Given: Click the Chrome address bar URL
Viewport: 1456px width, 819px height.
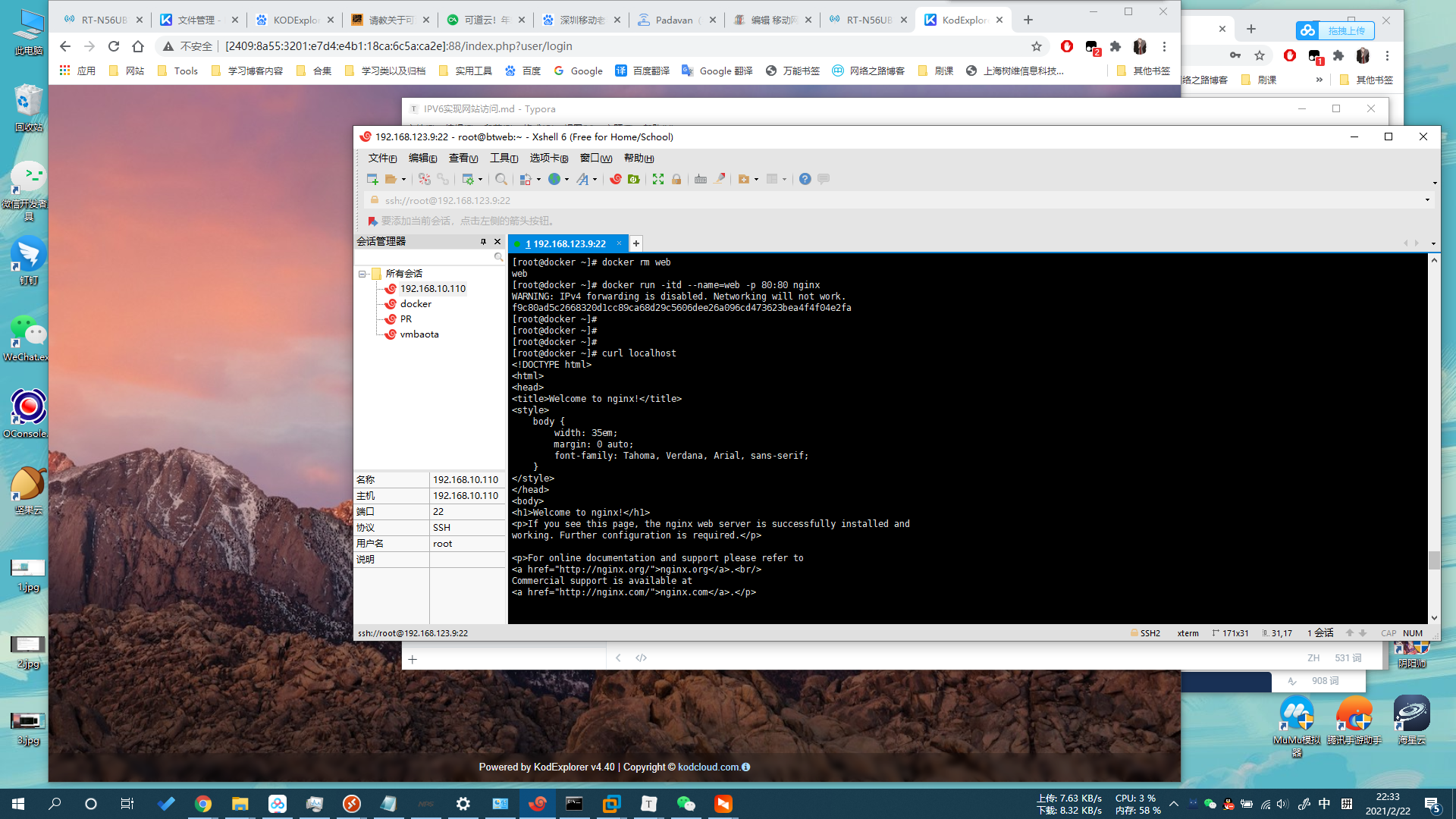Looking at the screenshot, I should point(398,46).
